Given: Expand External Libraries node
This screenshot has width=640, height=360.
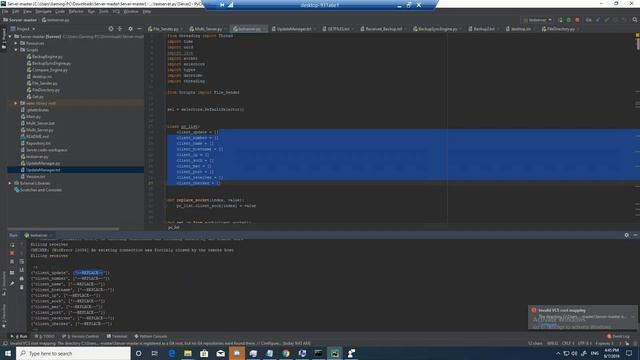Looking at the screenshot, I should click(10, 183).
